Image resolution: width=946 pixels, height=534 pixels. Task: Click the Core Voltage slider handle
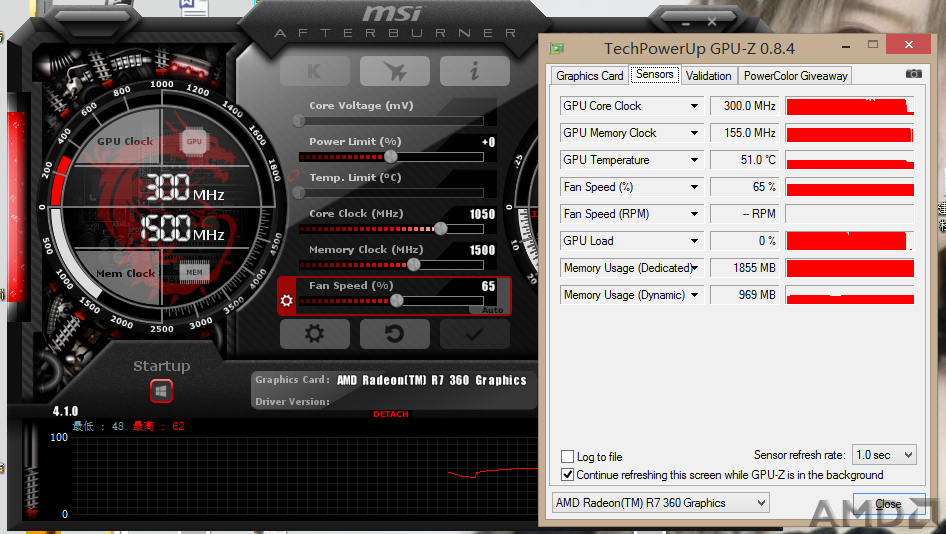click(299, 121)
